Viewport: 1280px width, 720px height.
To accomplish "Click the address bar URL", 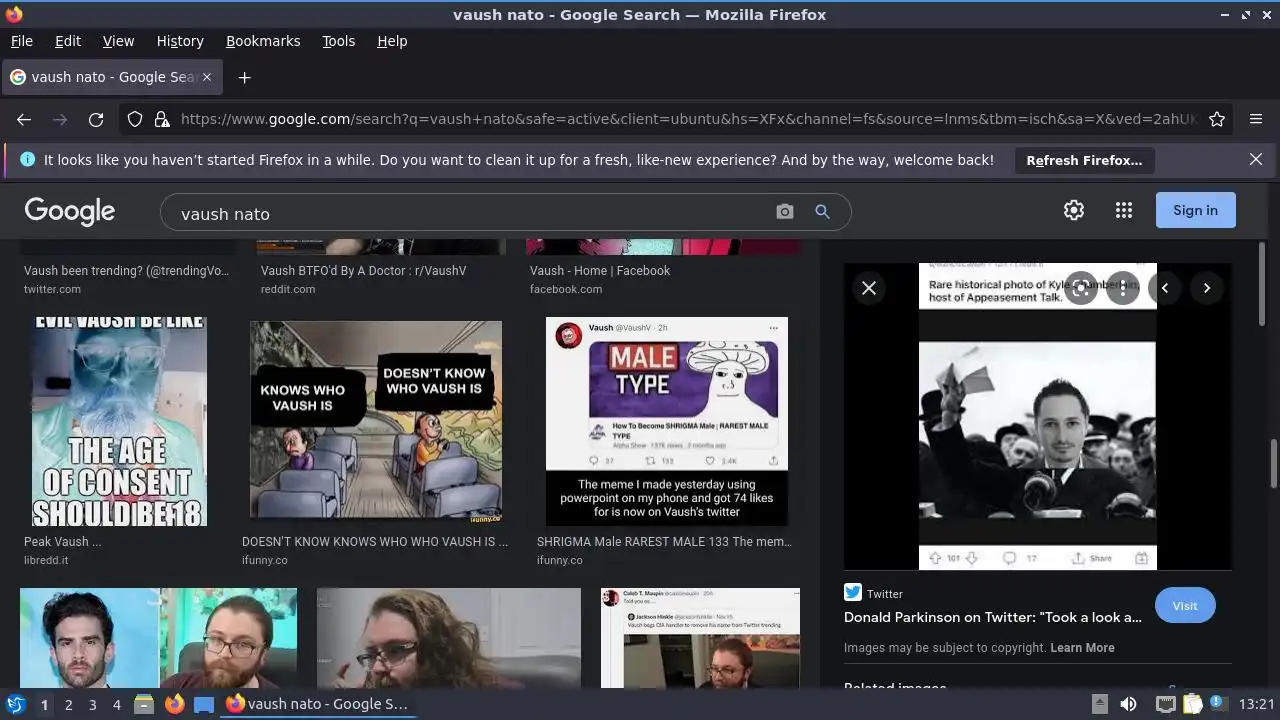I will tap(688, 119).
